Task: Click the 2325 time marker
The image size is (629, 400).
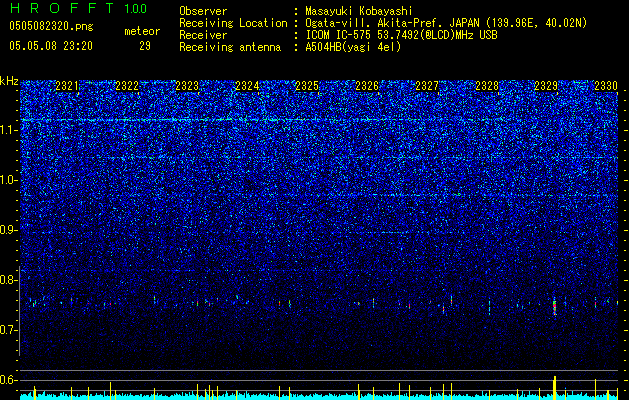Action: tap(307, 86)
